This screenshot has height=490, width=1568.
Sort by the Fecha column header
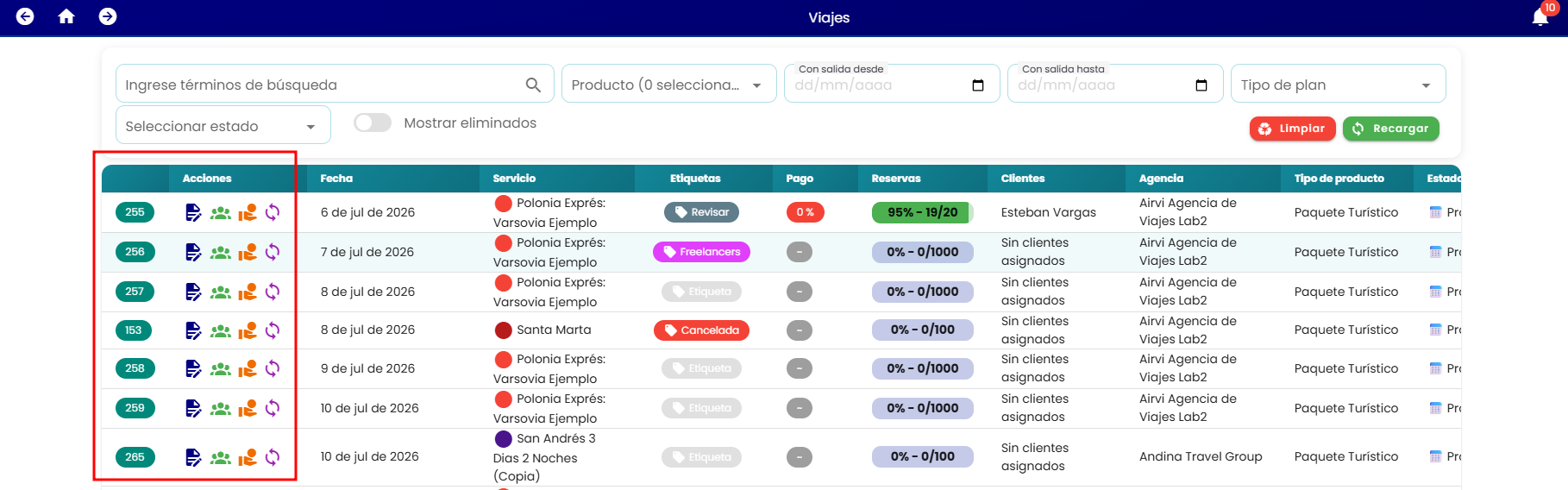336,179
